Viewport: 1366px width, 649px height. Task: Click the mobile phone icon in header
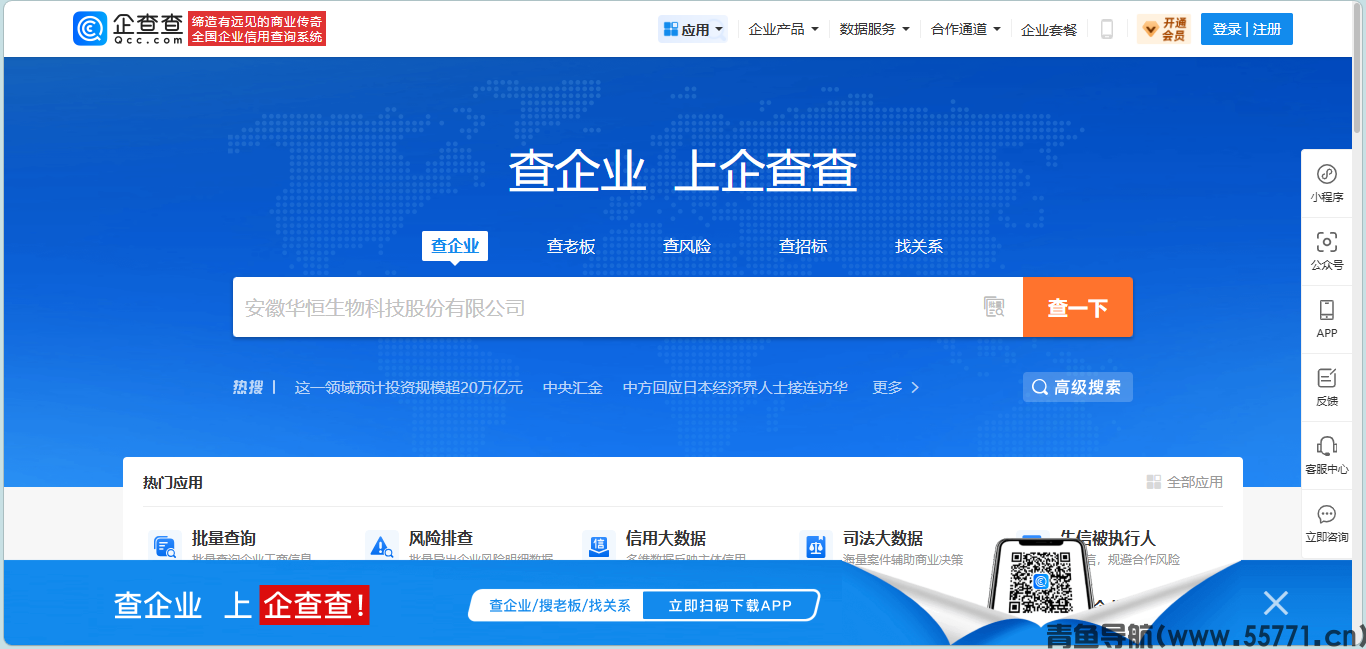pyautogui.click(x=1107, y=29)
